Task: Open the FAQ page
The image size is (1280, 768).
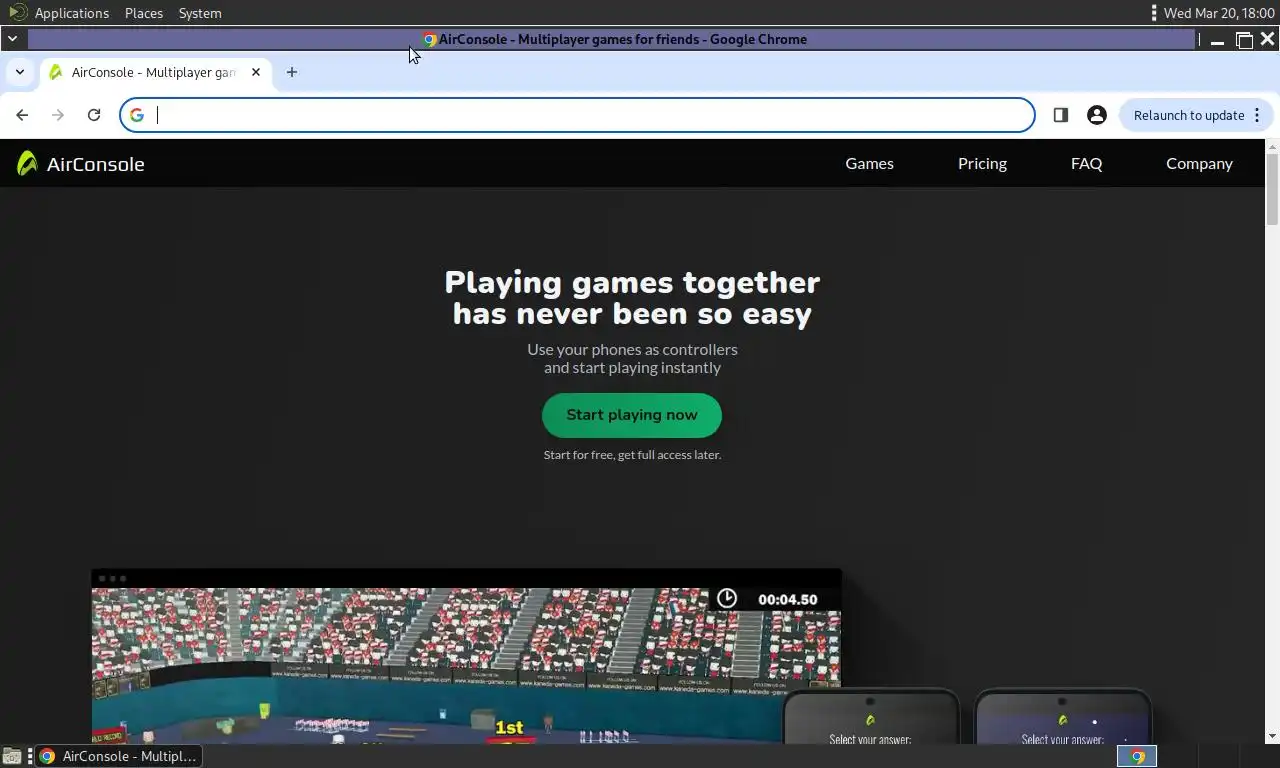Action: [x=1086, y=163]
